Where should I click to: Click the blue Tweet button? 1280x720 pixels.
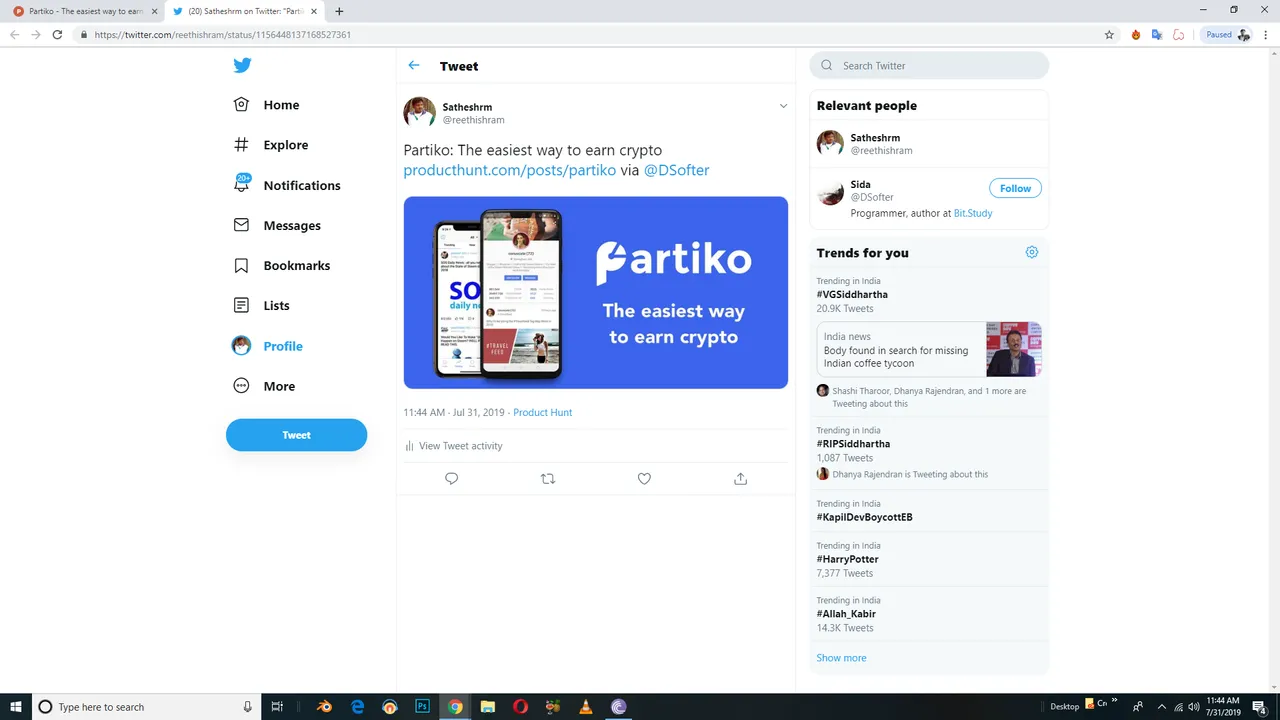click(296, 435)
